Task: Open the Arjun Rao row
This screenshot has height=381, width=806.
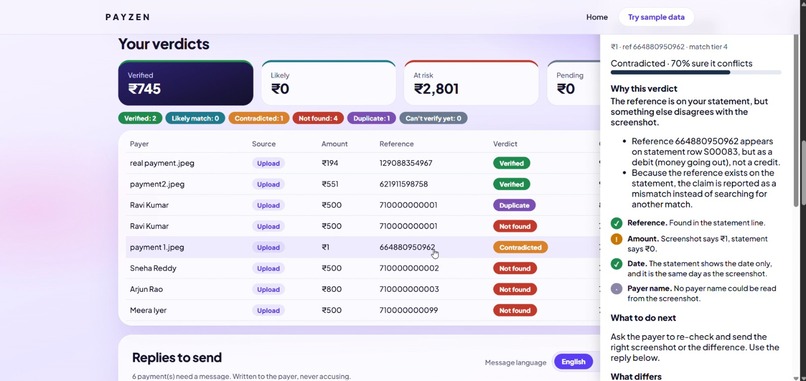Action: pos(363,289)
